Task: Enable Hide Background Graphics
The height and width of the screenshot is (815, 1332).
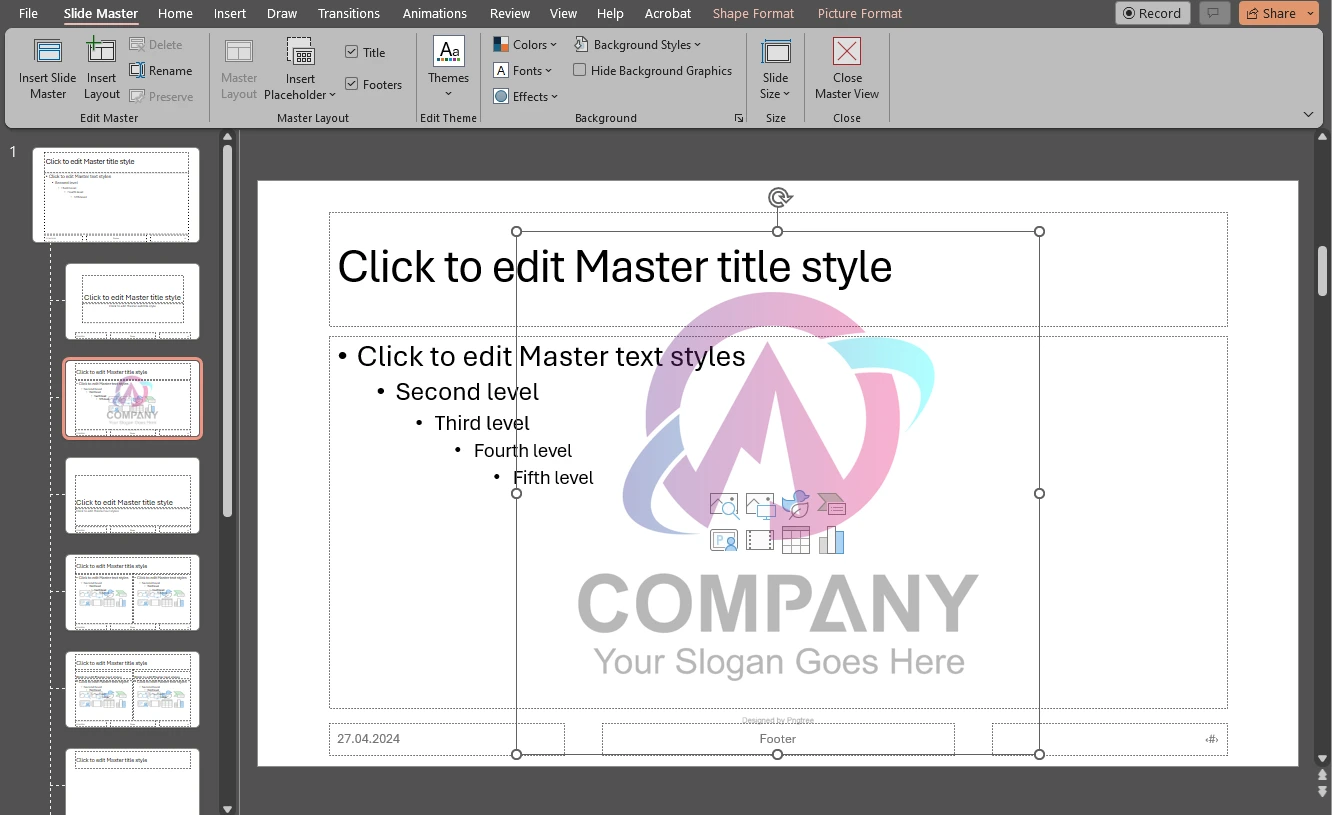Action: [580, 70]
